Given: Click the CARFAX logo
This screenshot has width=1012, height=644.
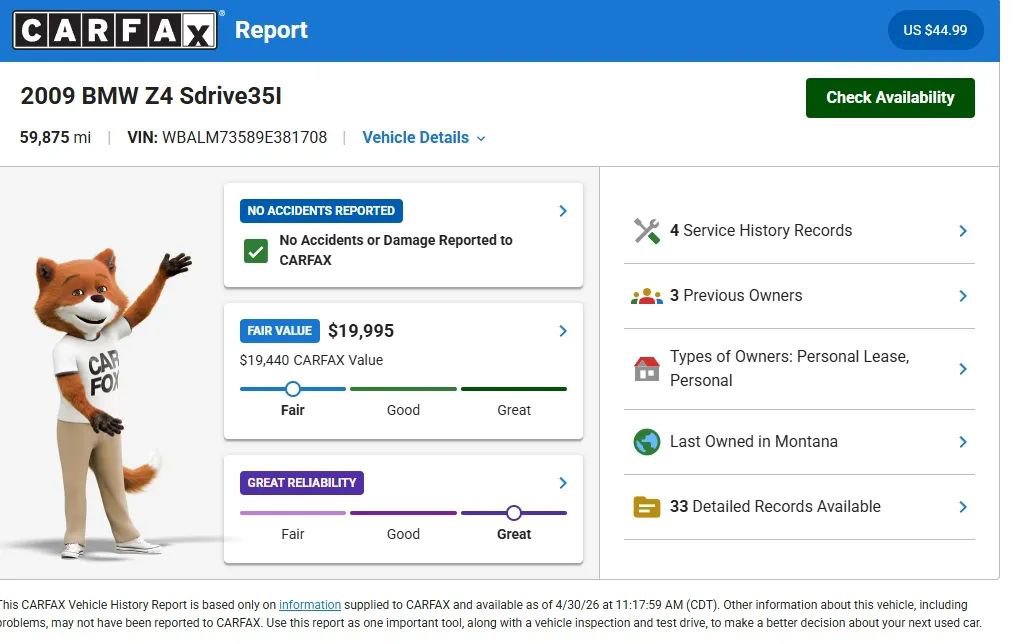Looking at the screenshot, I should pyautogui.click(x=115, y=30).
